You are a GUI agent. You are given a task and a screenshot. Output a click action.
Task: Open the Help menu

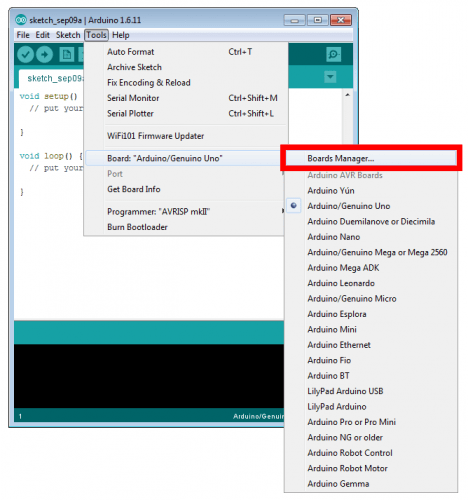point(121,35)
